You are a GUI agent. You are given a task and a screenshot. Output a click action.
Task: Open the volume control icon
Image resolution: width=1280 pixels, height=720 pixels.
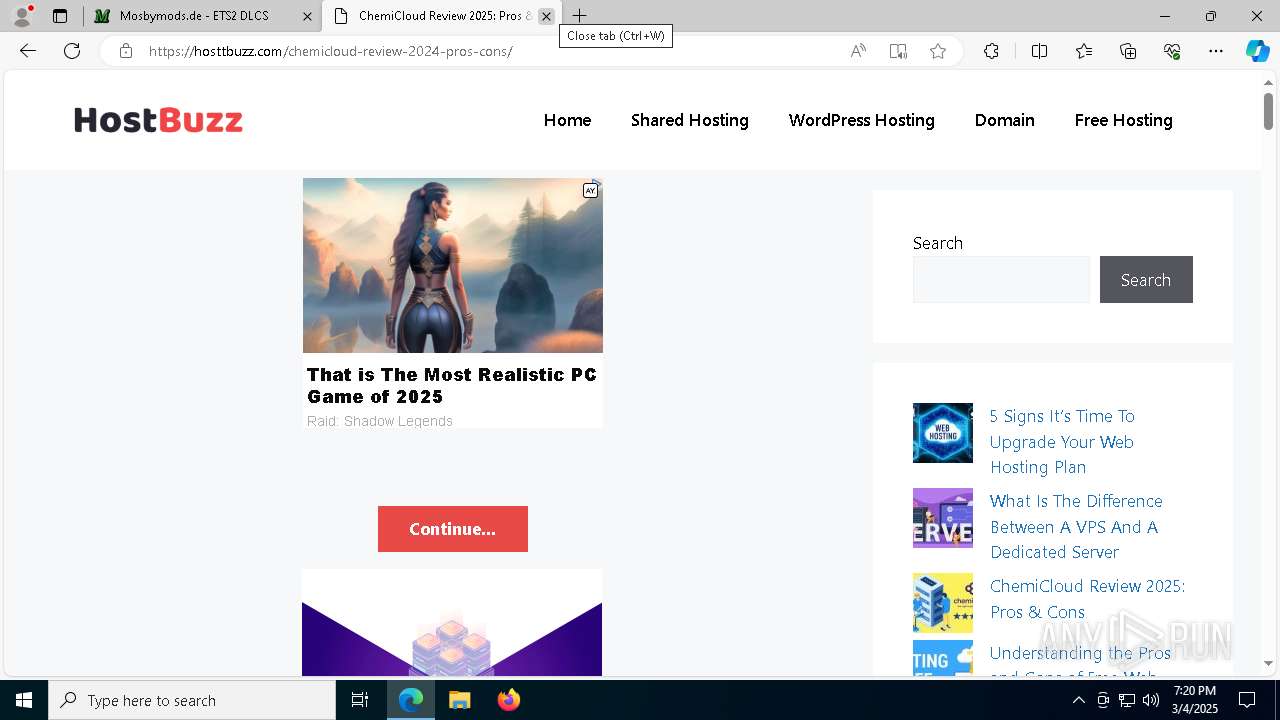(1151, 700)
